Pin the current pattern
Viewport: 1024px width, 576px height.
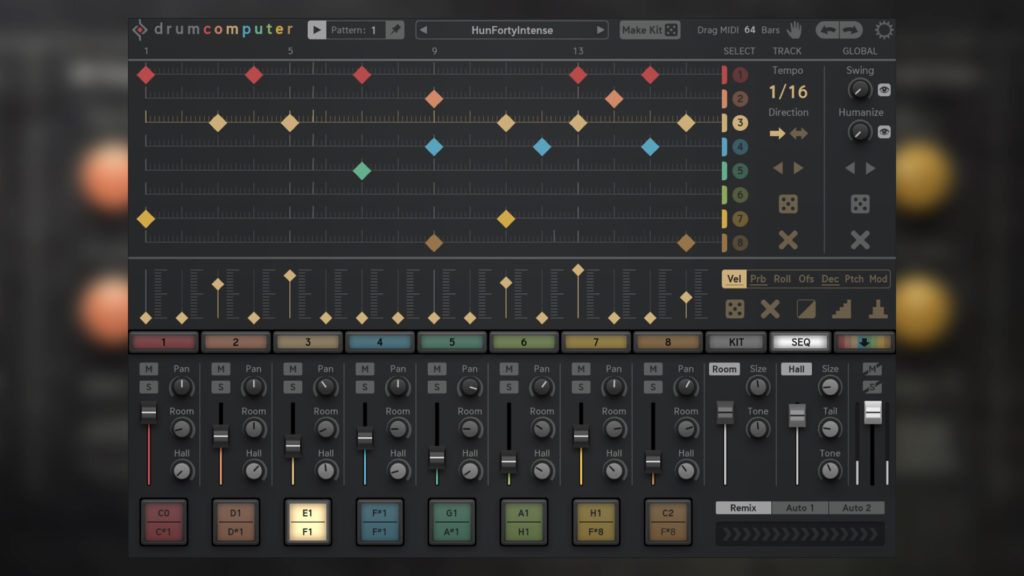[395, 29]
